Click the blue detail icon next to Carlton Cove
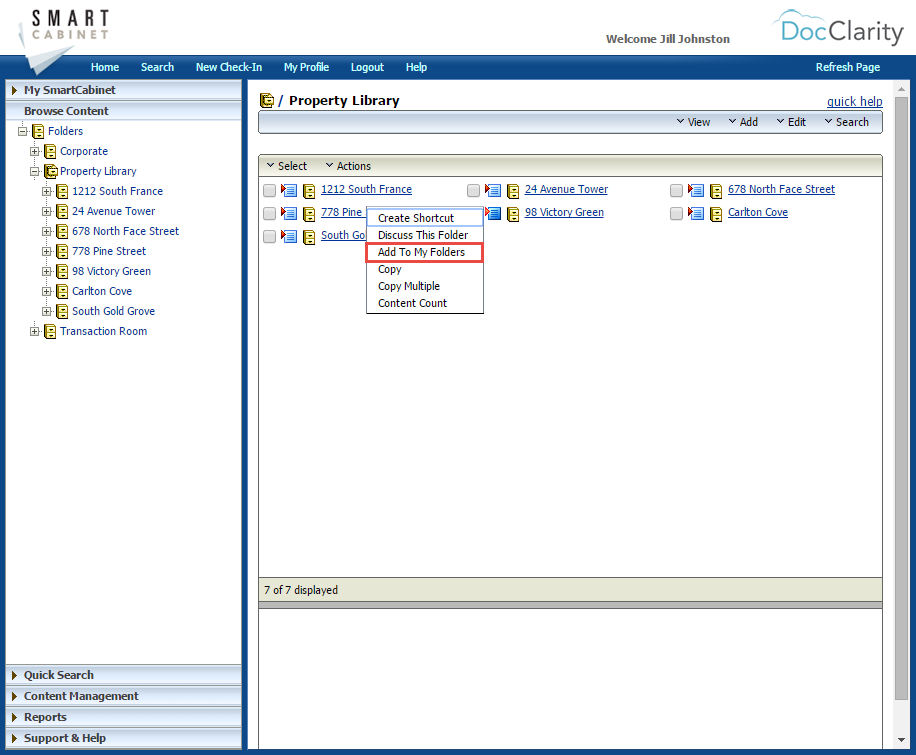Image resolution: width=916 pixels, height=755 pixels. pos(698,213)
